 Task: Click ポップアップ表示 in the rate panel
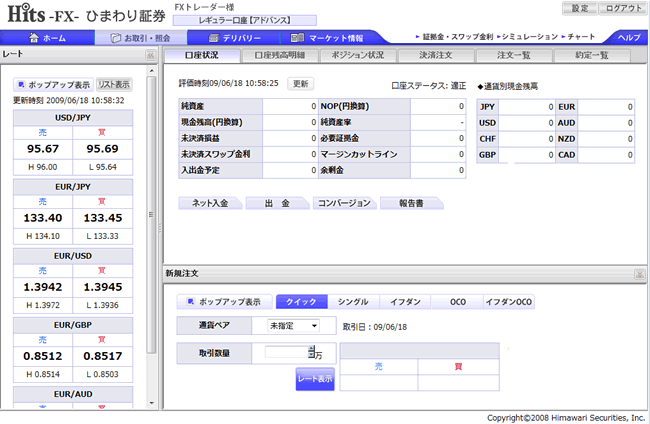click(53, 85)
